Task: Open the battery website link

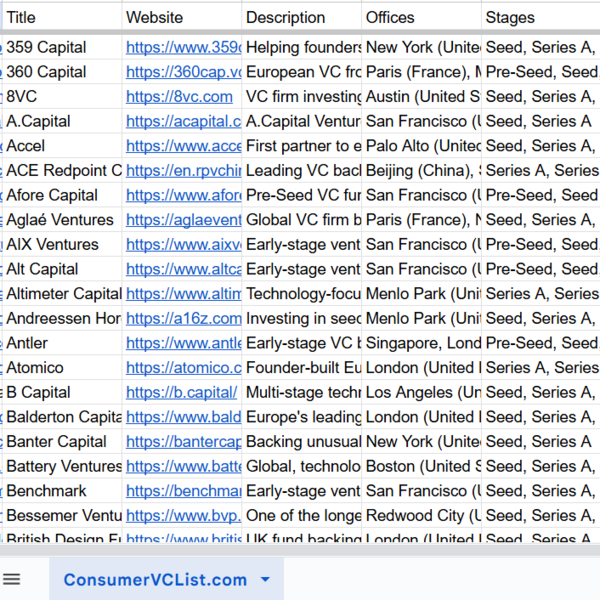Action: [184, 466]
